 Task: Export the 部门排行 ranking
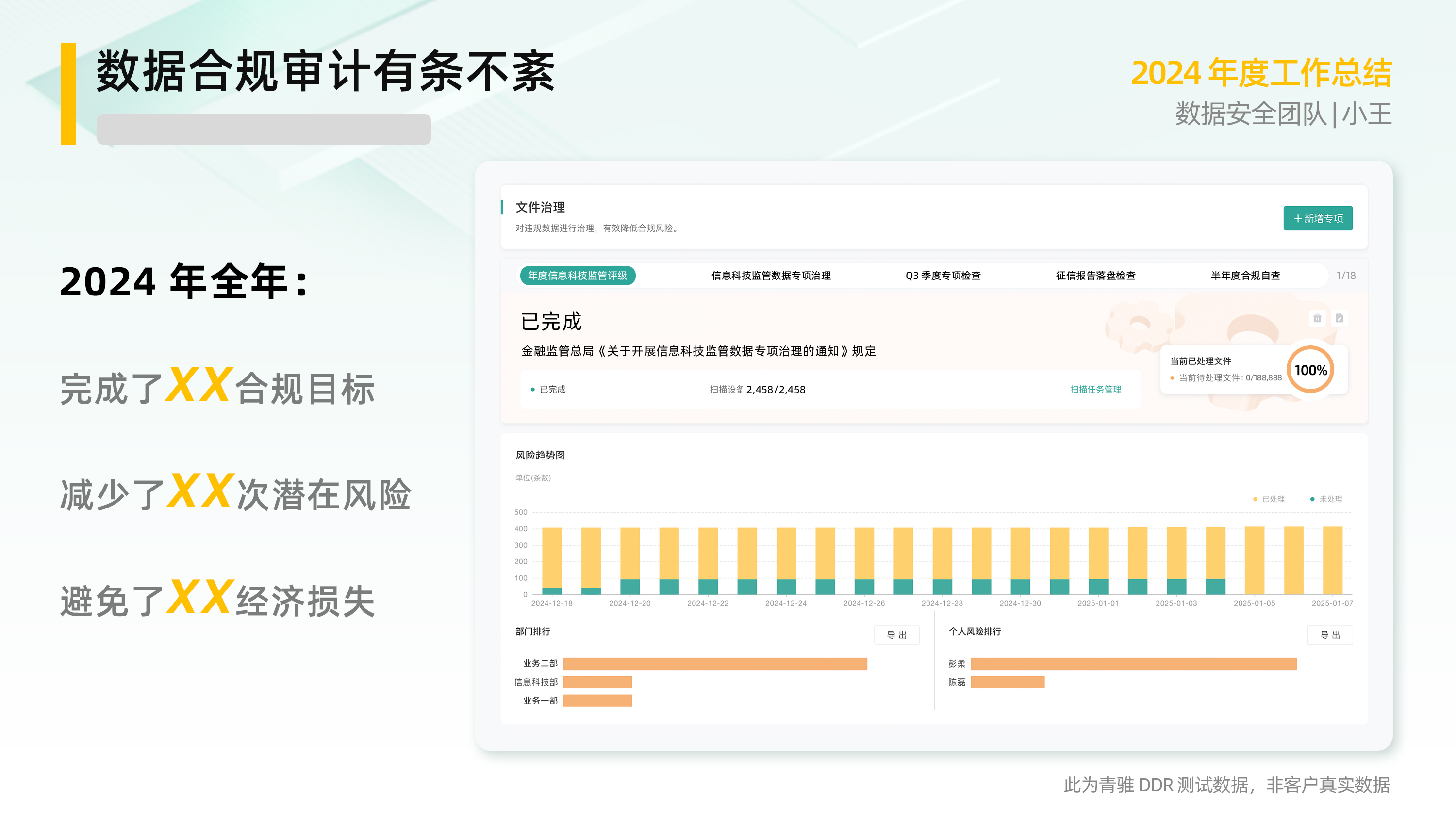tap(896, 634)
